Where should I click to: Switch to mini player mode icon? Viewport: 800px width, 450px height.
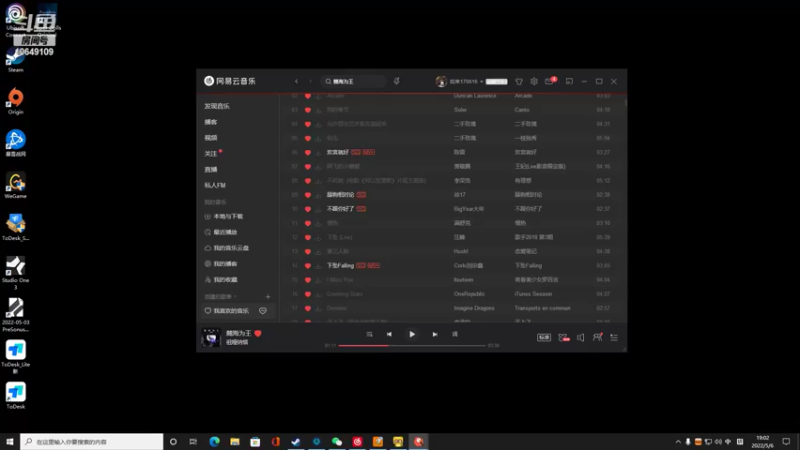point(569,81)
